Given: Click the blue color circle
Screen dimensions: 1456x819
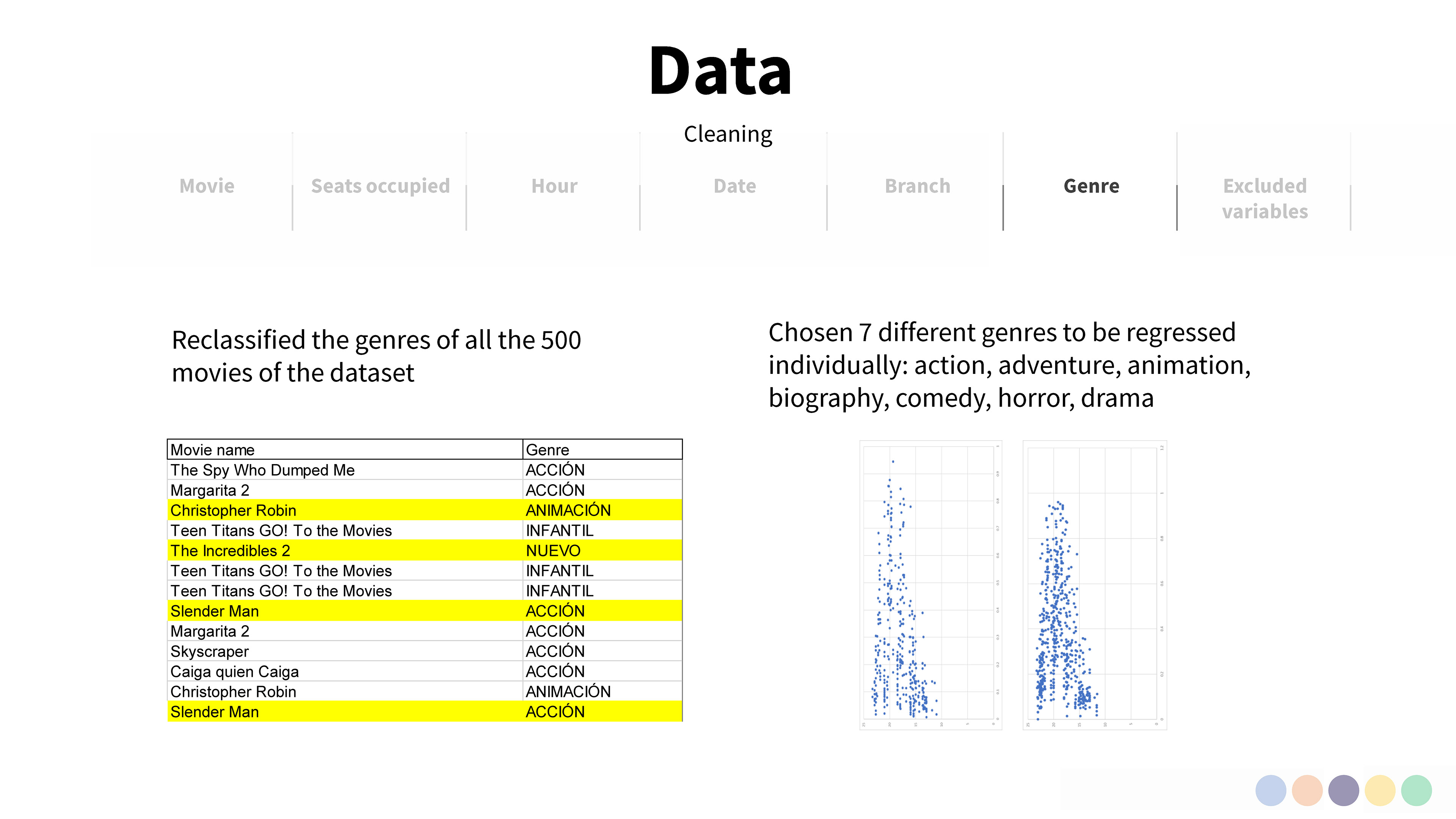Looking at the screenshot, I should tap(1271, 789).
